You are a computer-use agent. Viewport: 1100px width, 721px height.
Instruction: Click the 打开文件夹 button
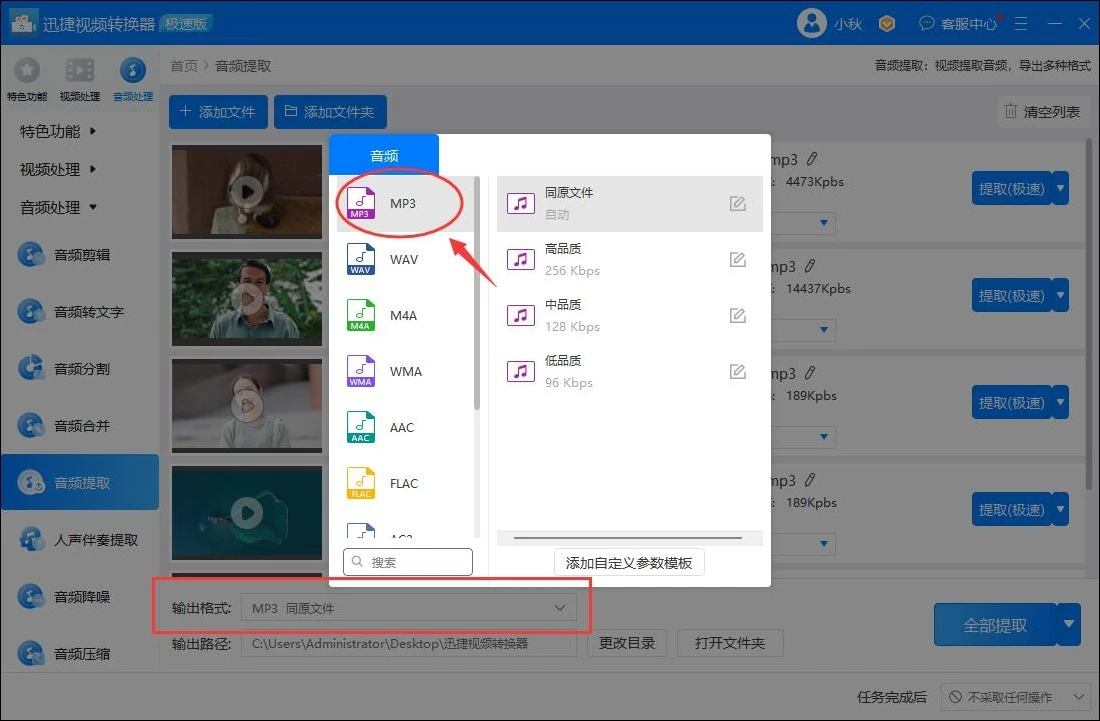point(729,644)
